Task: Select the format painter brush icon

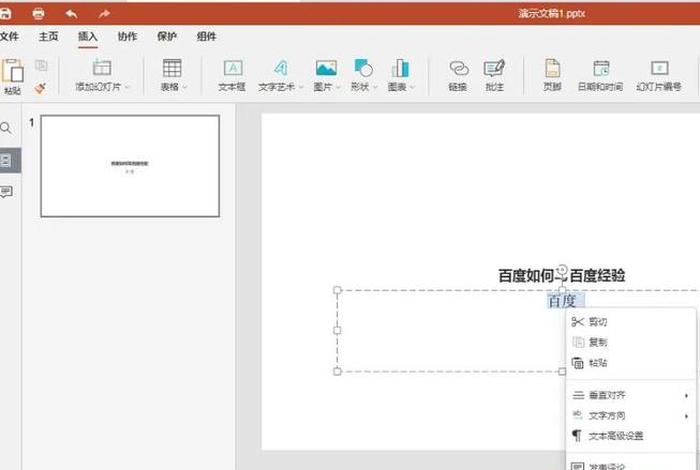Action: click(40, 88)
